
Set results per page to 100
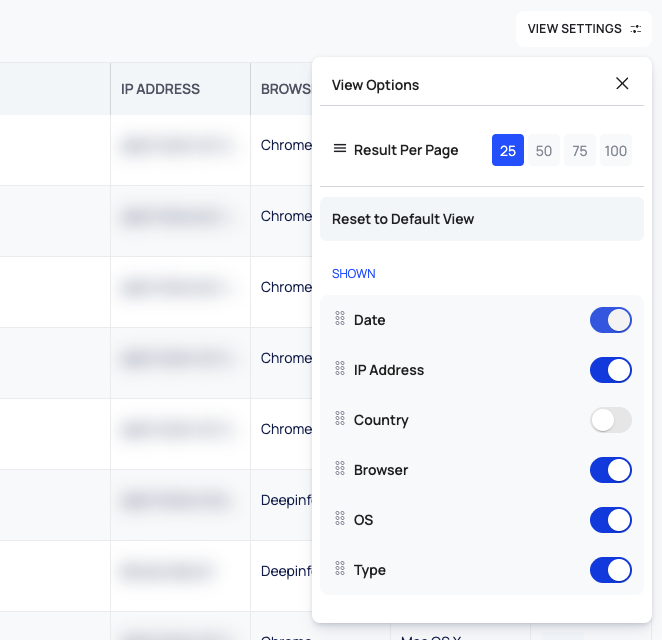click(x=616, y=150)
